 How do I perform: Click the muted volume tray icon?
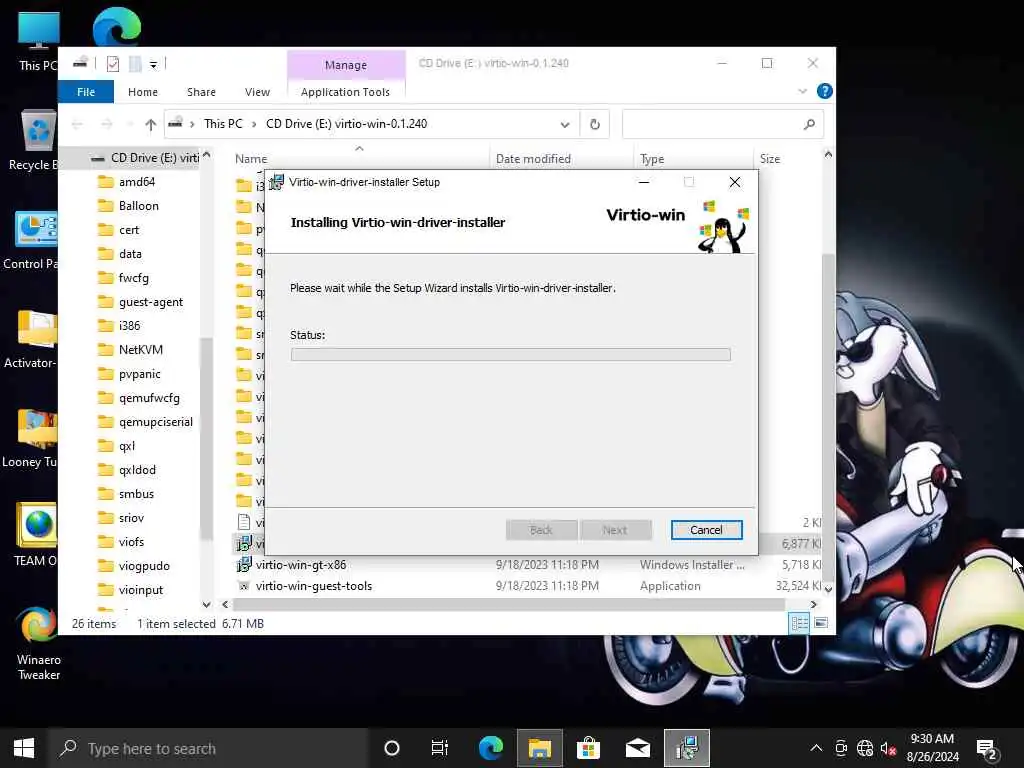point(888,748)
